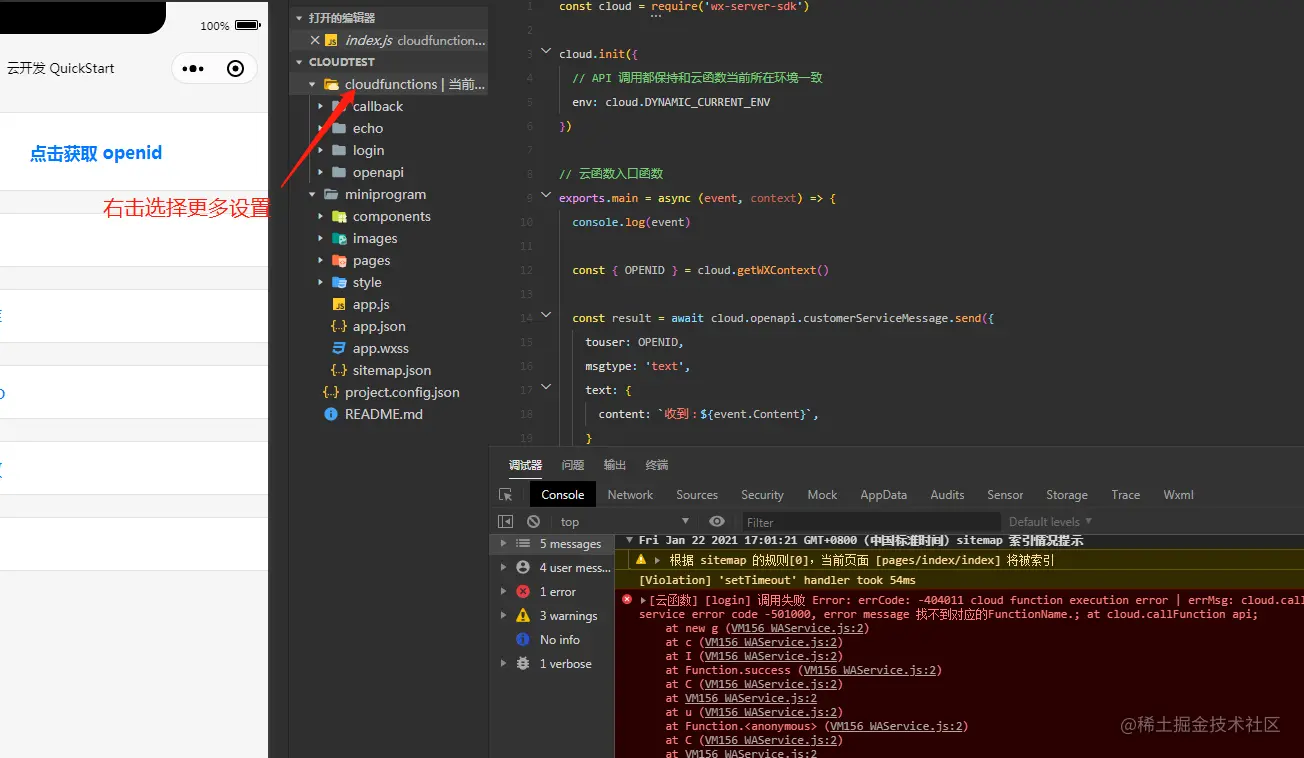Click the blue info icon beside No info
The width and height of the screenshot is (1304, 758).
[x=522, y=639]
